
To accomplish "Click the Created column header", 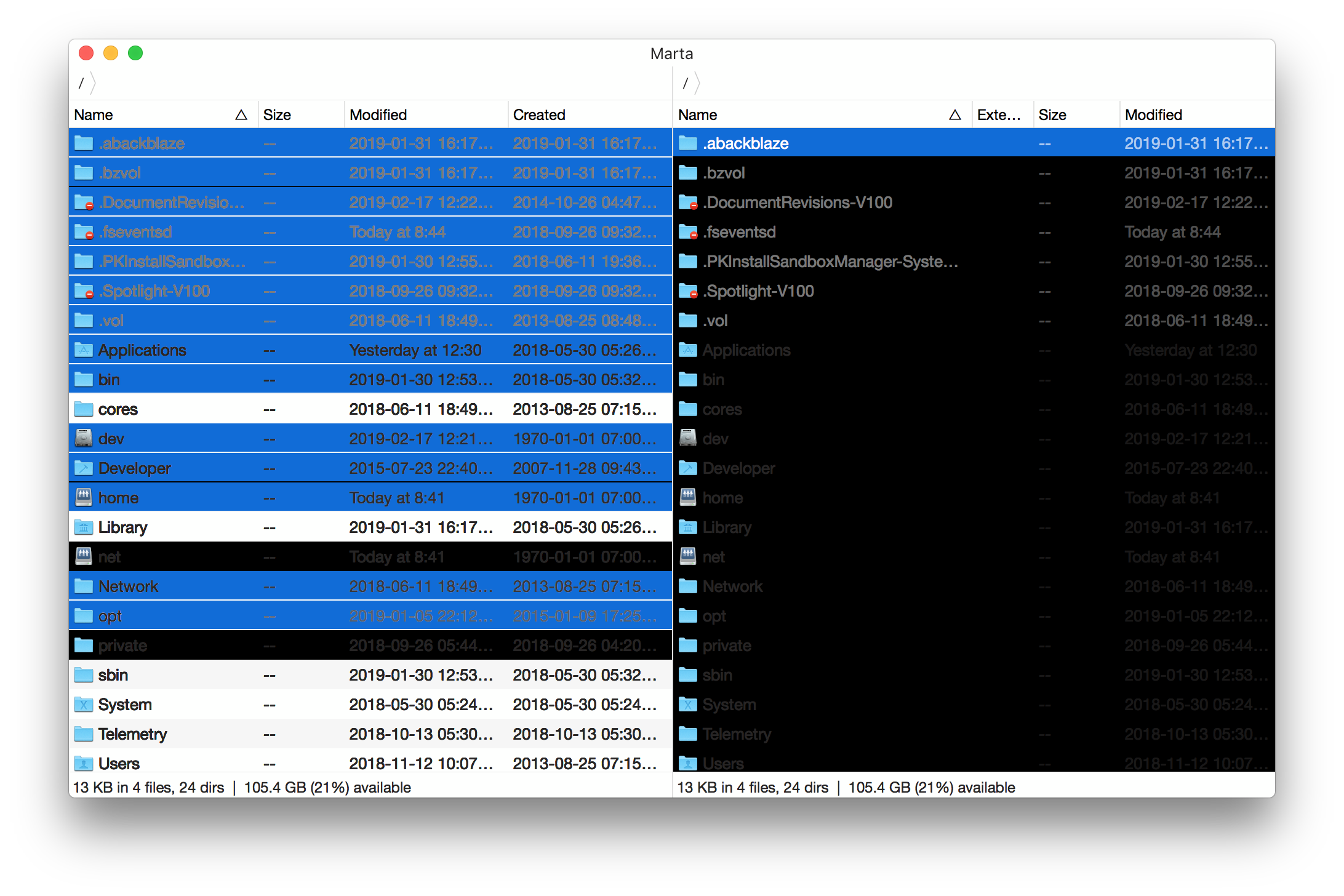I will coord(540,114).
